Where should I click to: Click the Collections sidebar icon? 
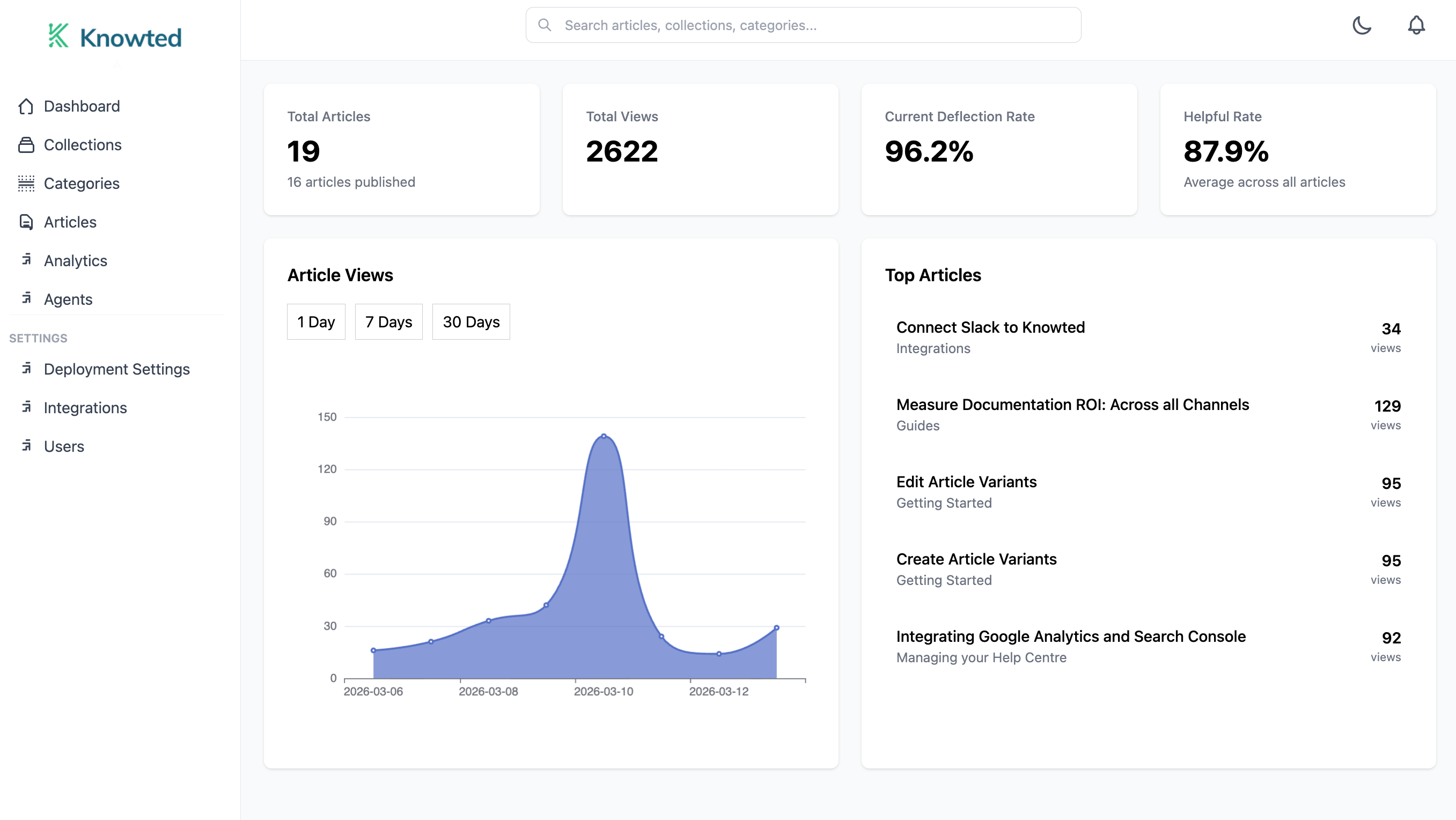[x=26, y=145]
